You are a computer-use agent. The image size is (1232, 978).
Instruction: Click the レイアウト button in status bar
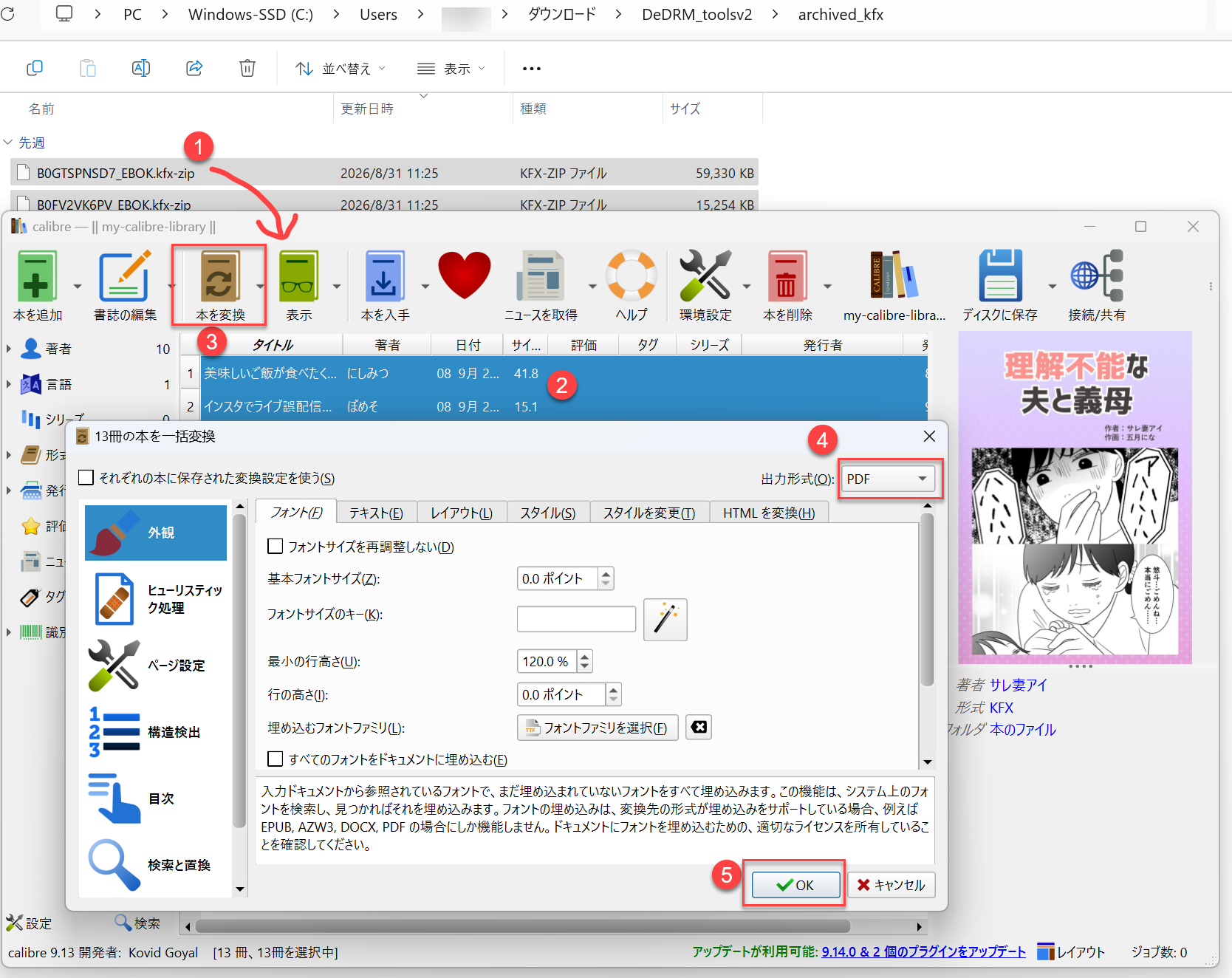(1071, 952)
